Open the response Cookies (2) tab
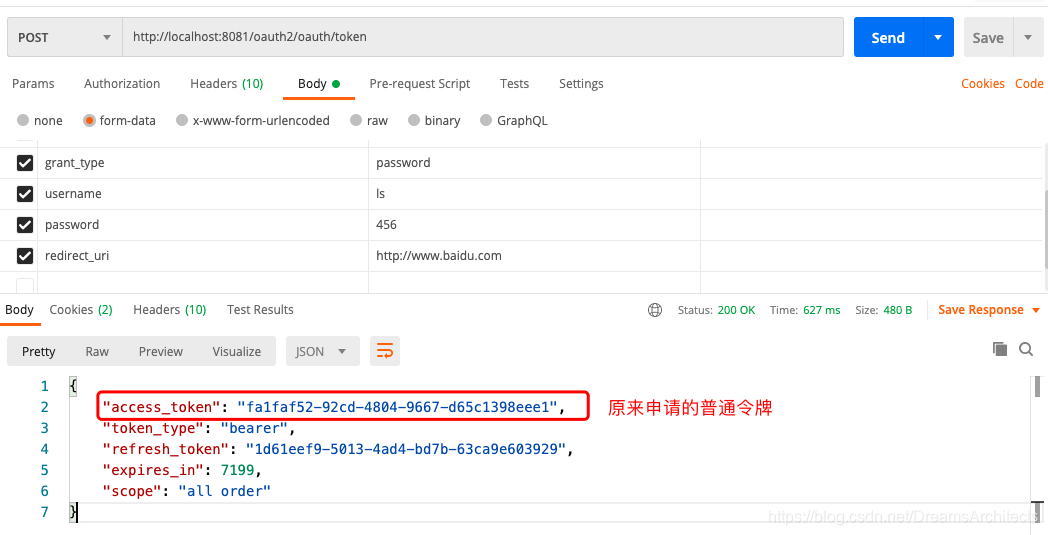This screenshot has width=1048, height=535. pos(81,310)
